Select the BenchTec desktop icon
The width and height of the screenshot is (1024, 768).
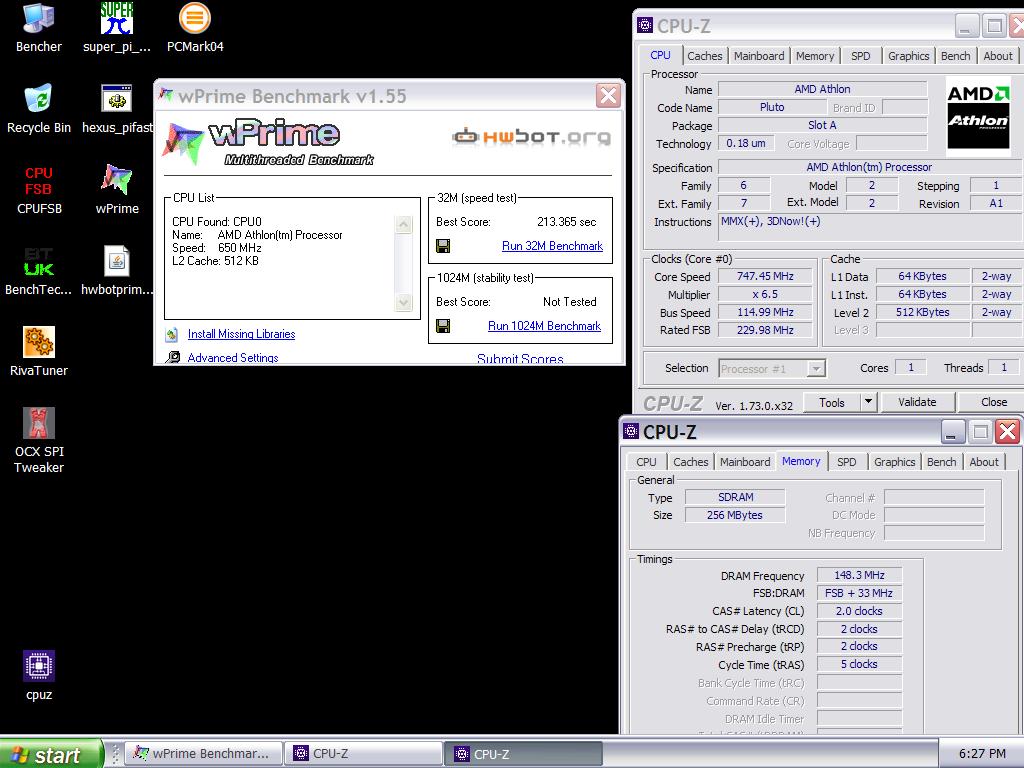[x=39, y=272]
